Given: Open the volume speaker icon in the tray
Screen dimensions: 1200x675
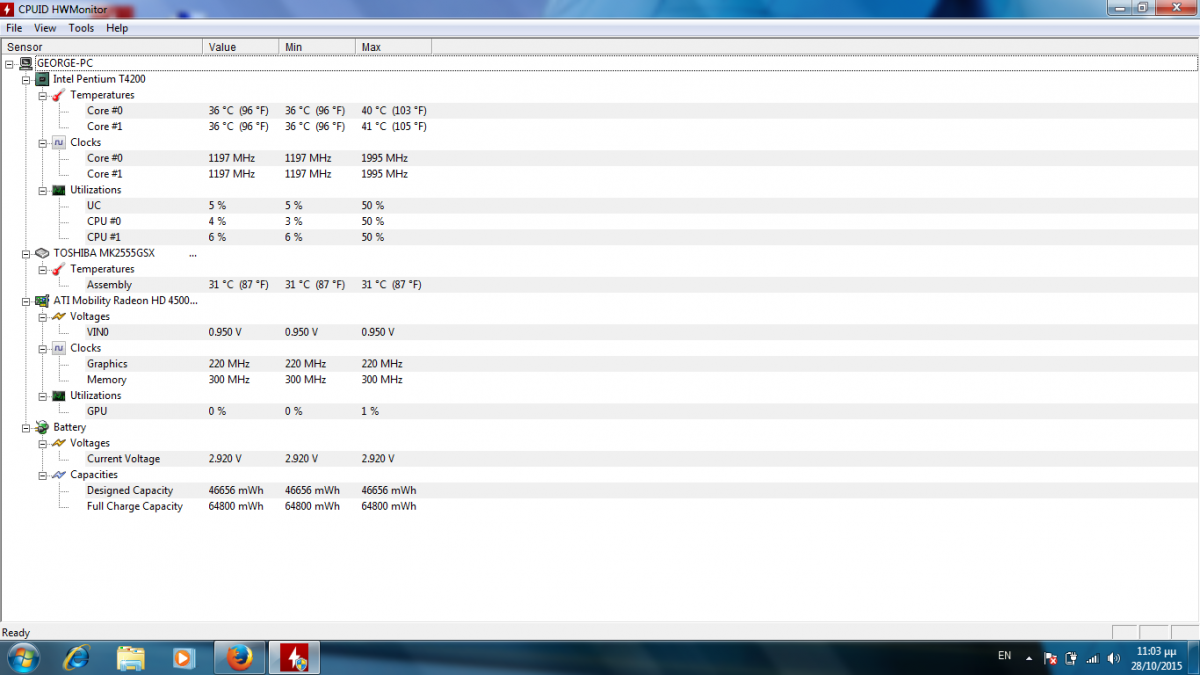Looking at the screenshot, I should [x=1114, y=658].
